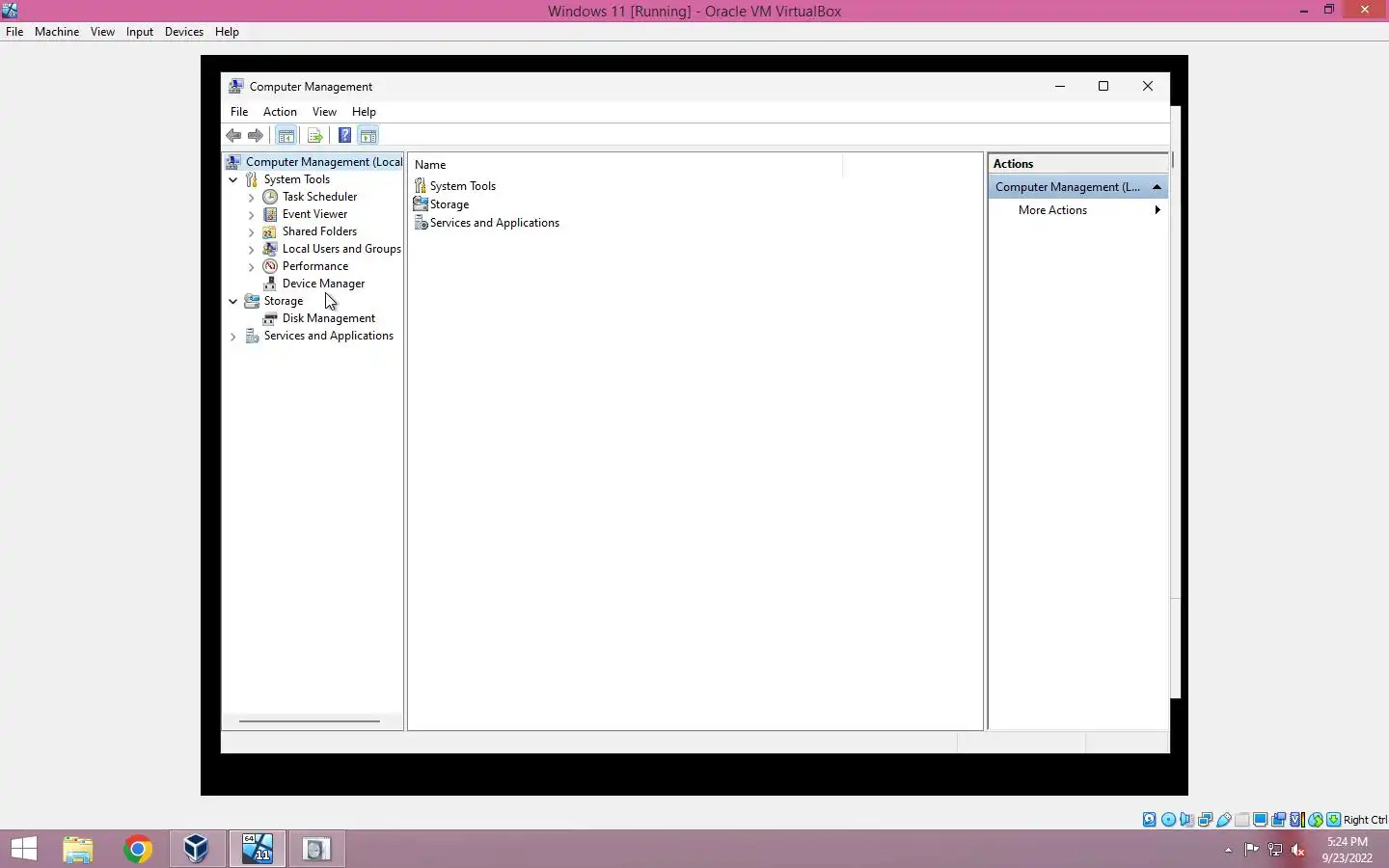Open the blue question-mark Help toolbar icon

pyautogui.click(x=344, y=136)
